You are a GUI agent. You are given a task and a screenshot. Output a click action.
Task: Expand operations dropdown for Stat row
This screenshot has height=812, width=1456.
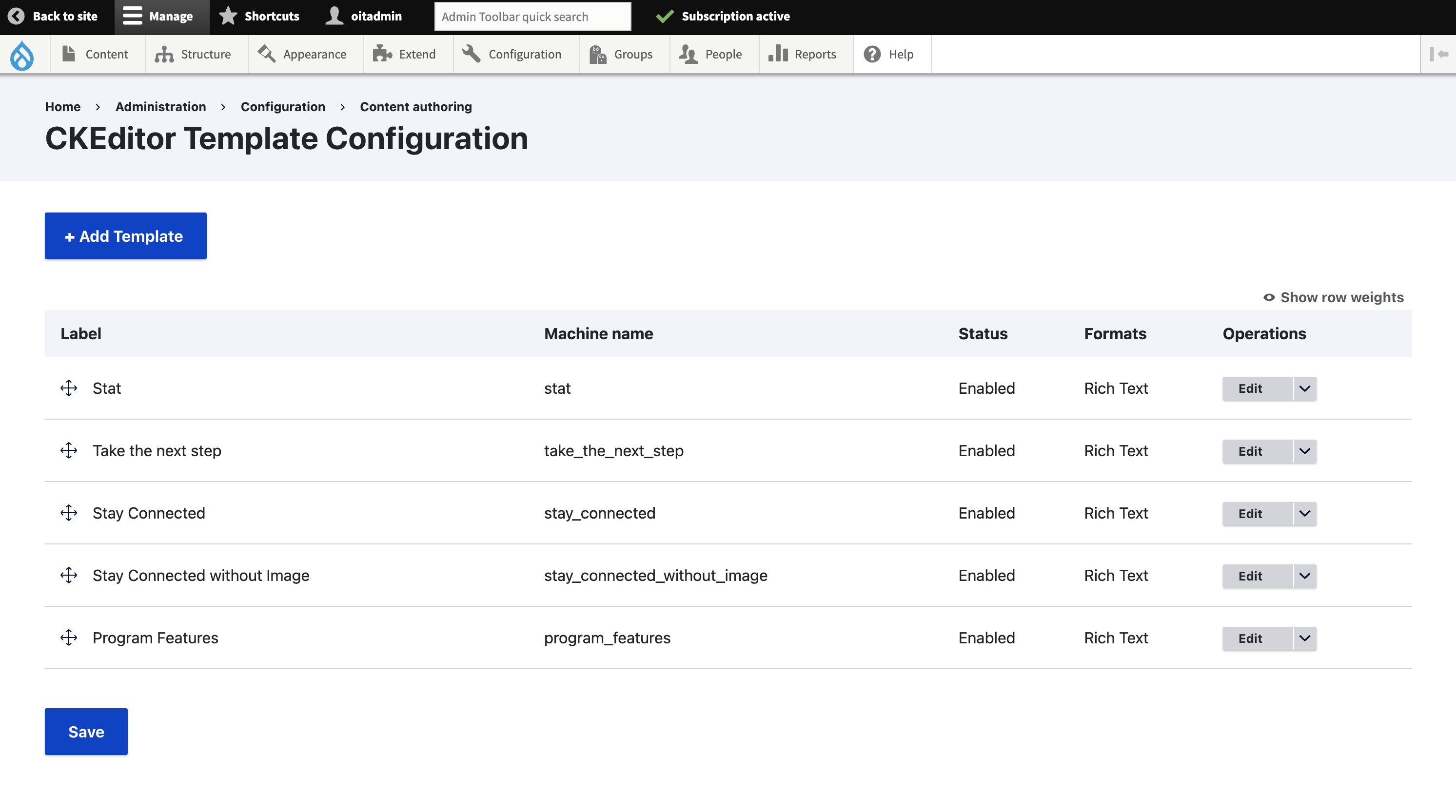point(1304,389)
